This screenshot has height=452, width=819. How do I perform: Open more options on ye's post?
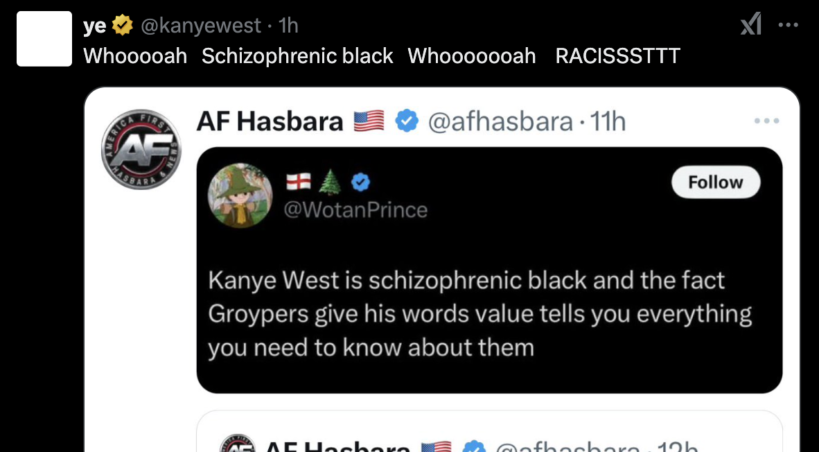point(789,25)
